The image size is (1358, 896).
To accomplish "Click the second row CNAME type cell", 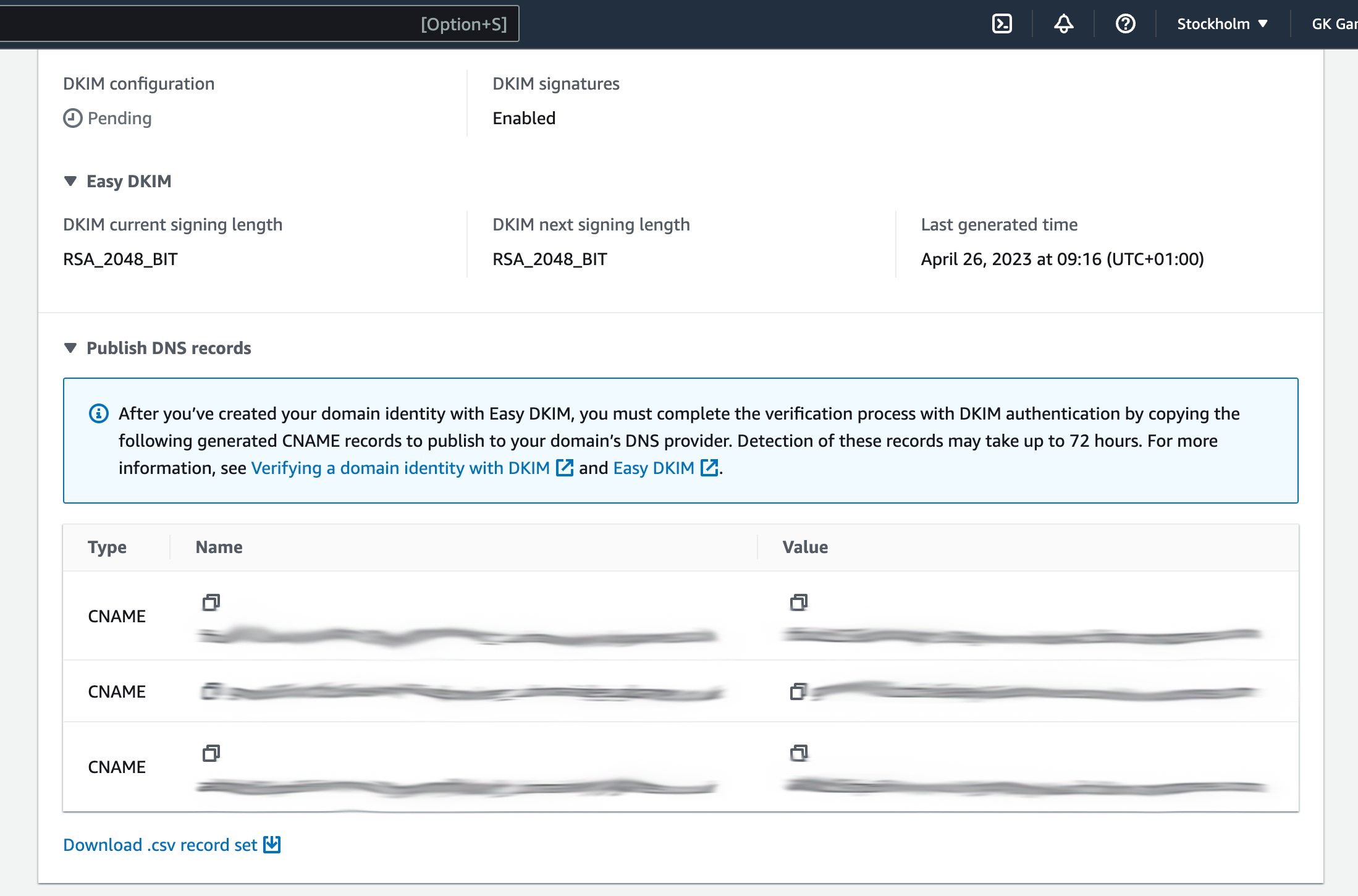I will click(x=117, y=691).
